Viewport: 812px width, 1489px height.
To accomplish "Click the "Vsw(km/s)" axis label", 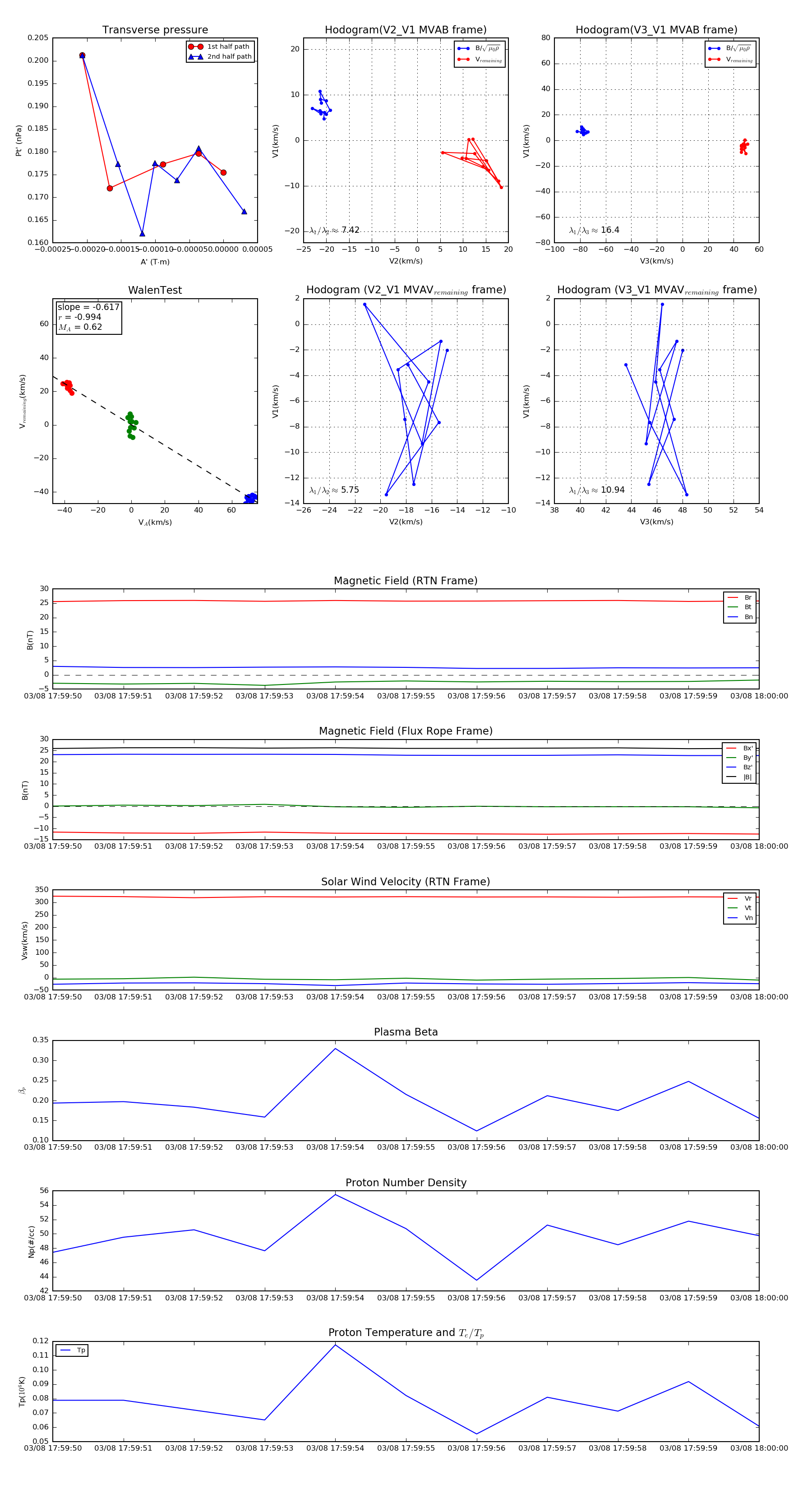I will [x=25, y=940].
